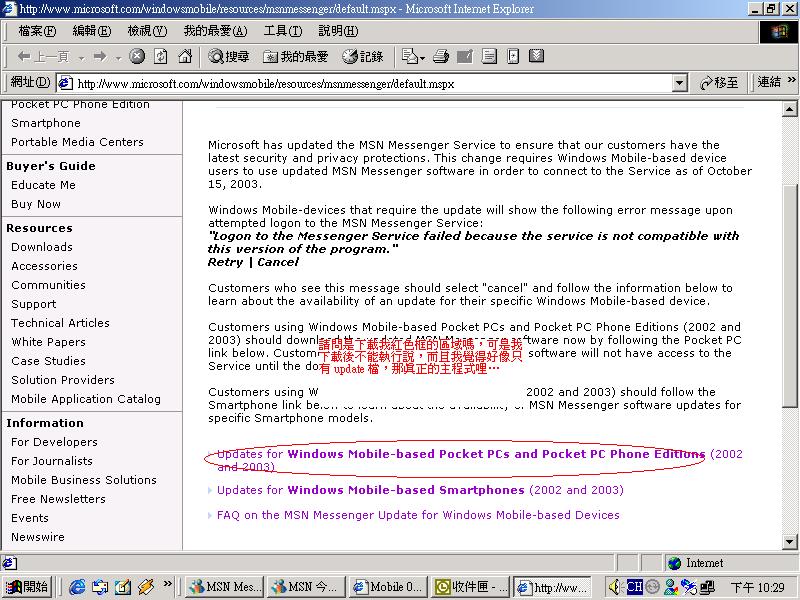Click the 開始 Start button

(x=27, y=587)
